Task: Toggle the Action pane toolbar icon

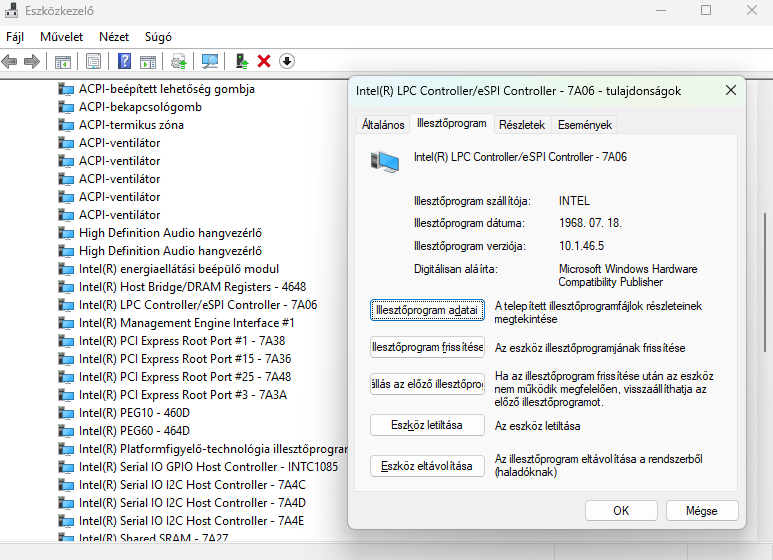Action: pyautogui.click(x=148, y=62)
